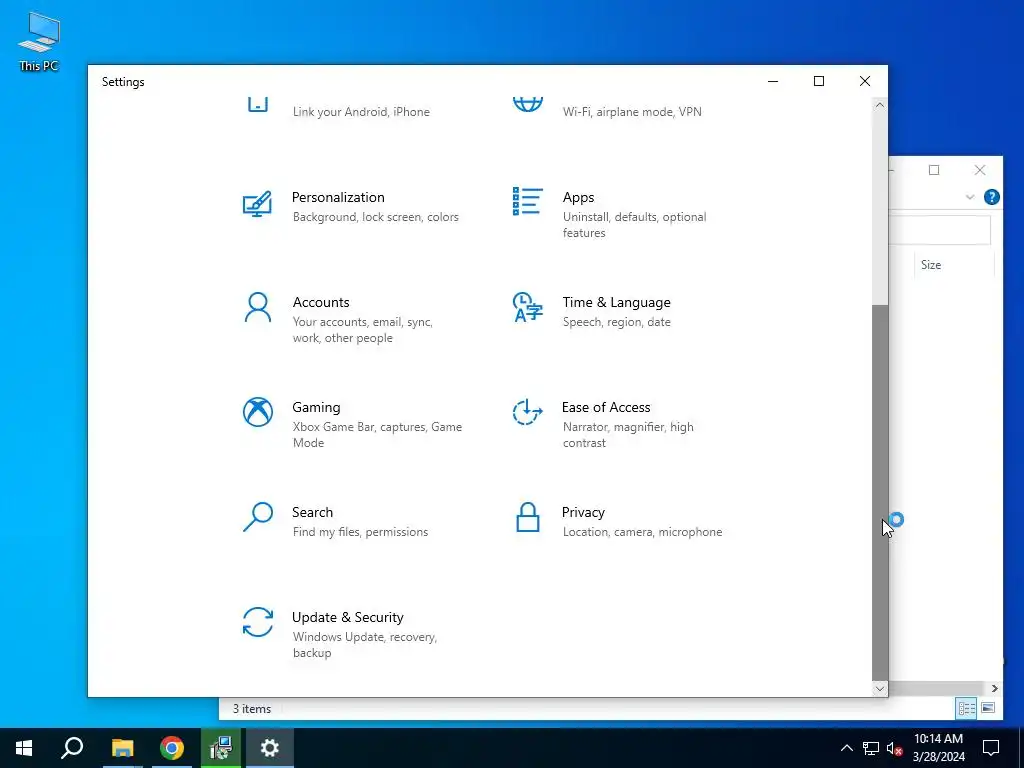Click the Update & Security title

pos(347,617)
